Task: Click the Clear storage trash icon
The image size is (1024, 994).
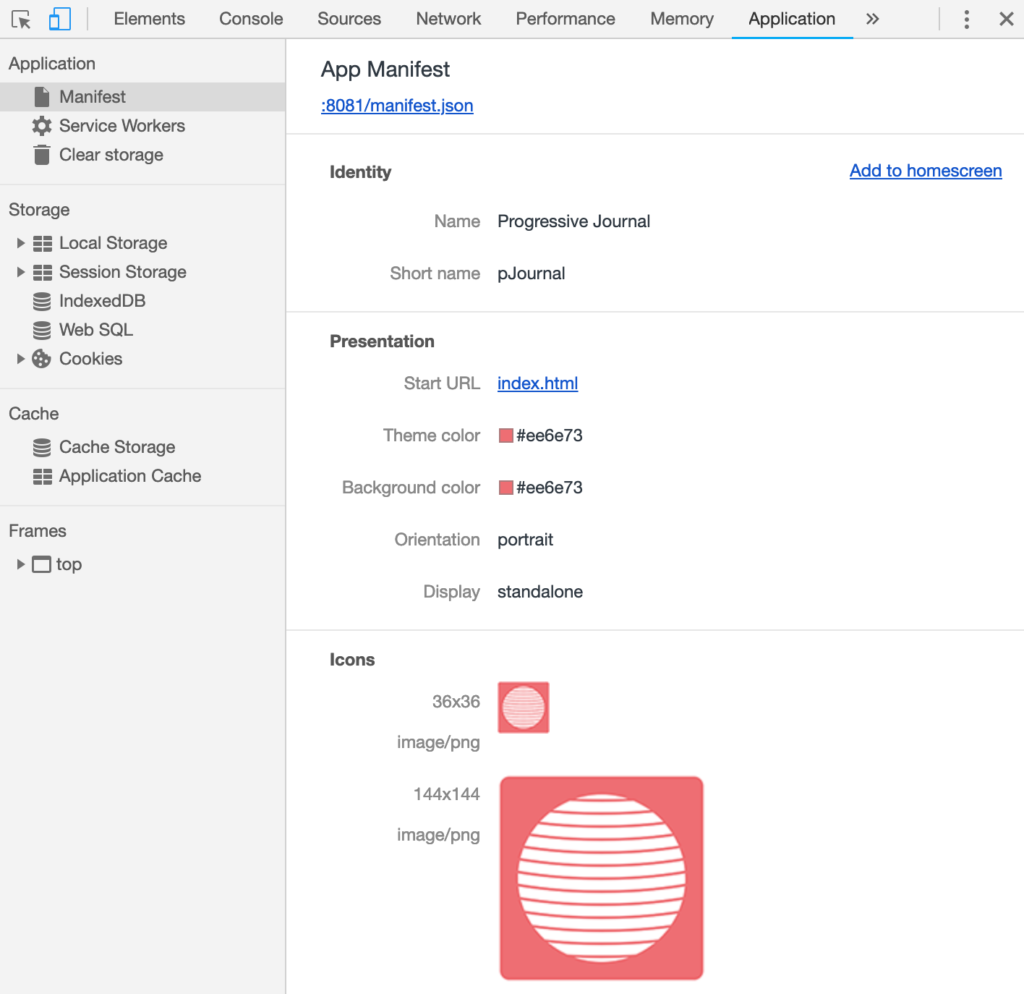Action: 40,154
